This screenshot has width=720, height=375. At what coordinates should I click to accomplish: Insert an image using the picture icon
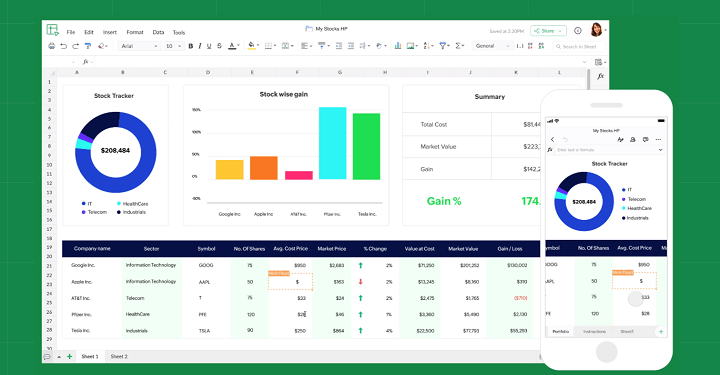click(x=412, y=45)
